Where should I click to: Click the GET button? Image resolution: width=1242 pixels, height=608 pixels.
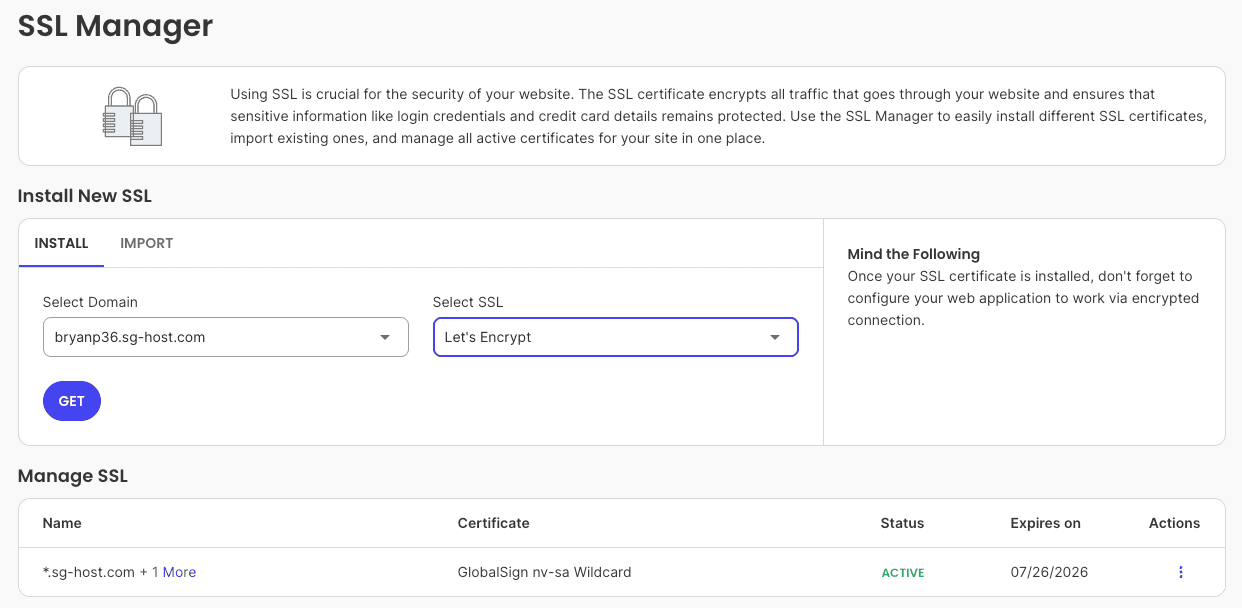tap(72, 401)
